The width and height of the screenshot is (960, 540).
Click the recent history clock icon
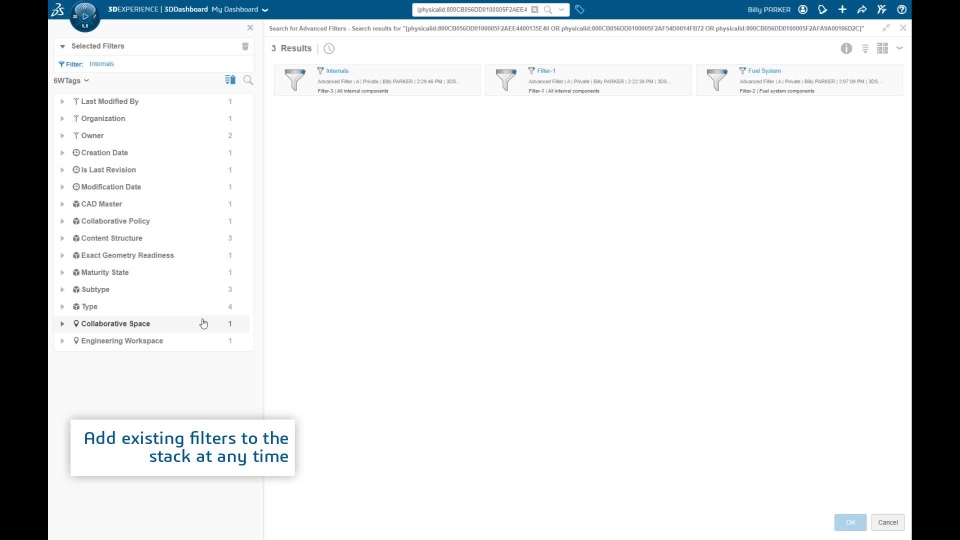pos(329,48)
